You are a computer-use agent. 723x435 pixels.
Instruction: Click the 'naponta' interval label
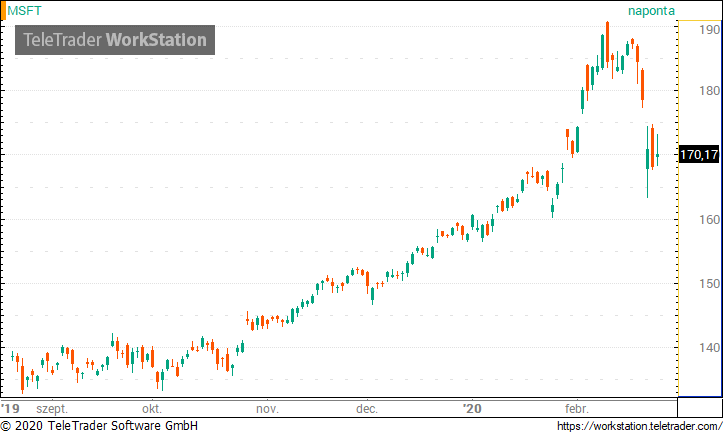(x=651, y=11)
